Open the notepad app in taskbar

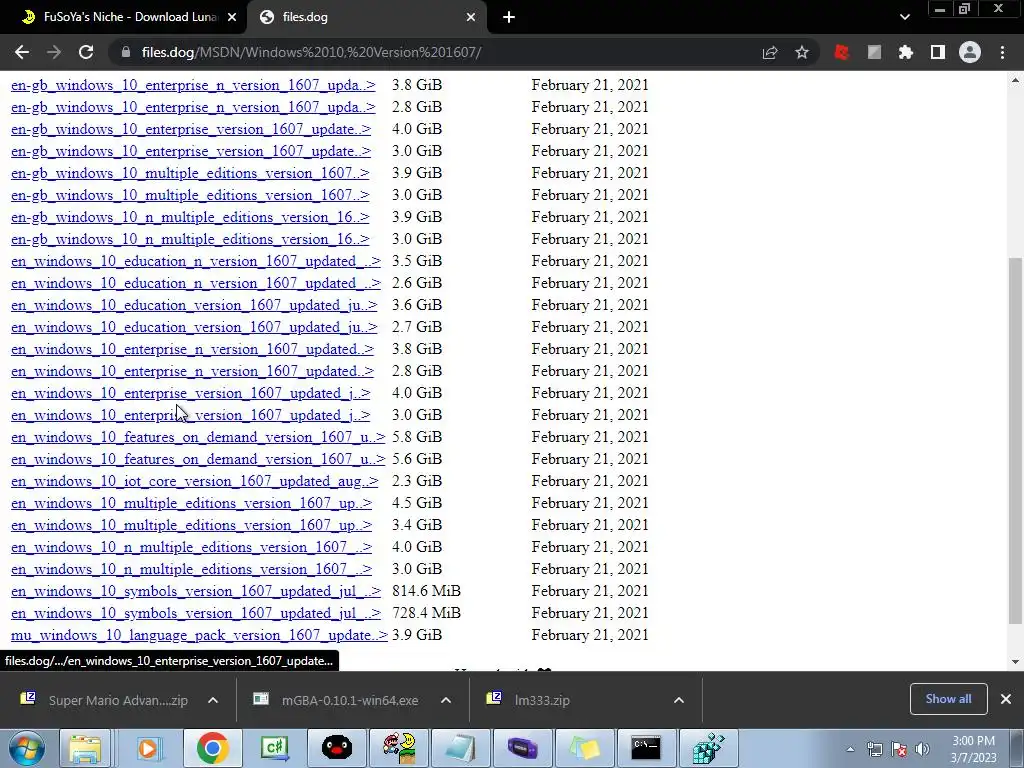460,748
